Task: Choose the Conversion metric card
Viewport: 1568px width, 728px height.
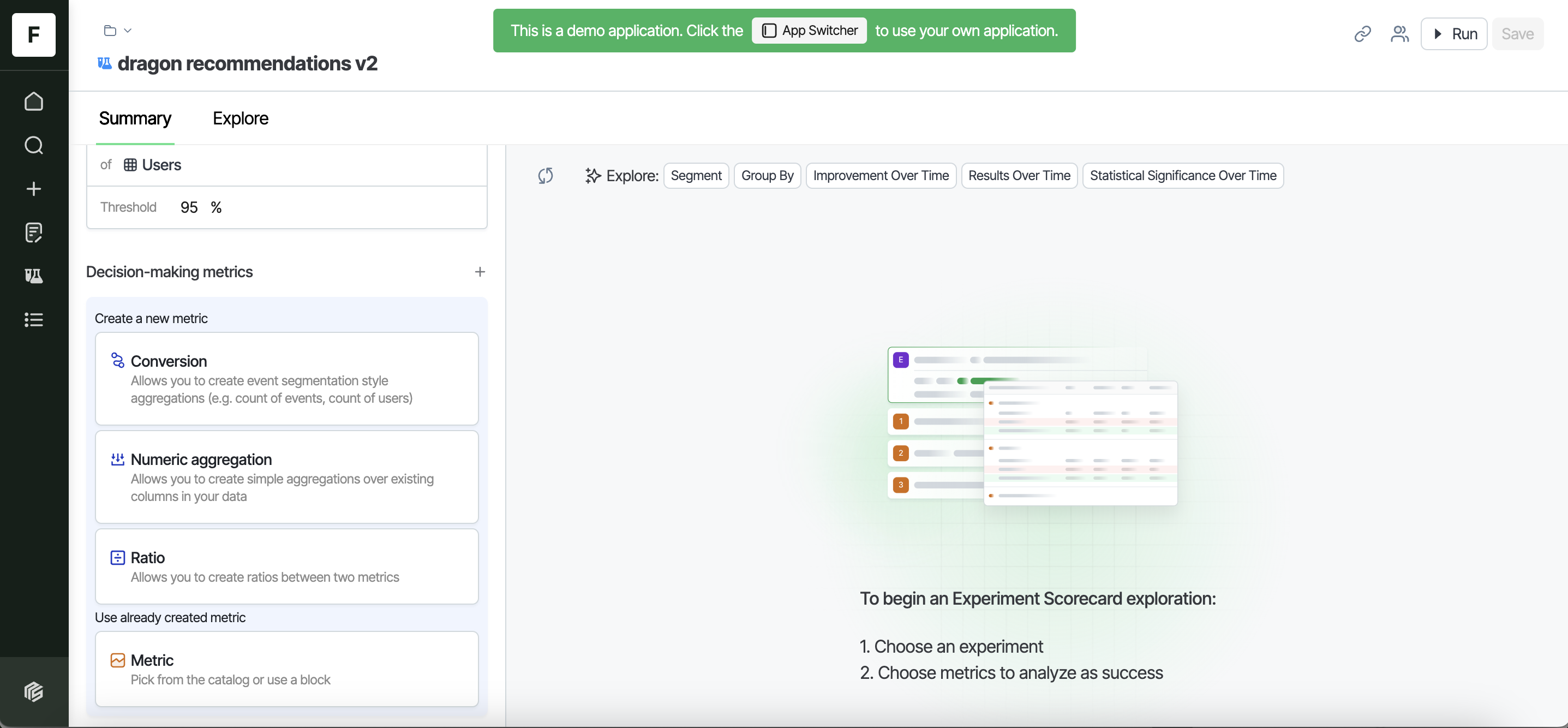Action: [286, 379]
